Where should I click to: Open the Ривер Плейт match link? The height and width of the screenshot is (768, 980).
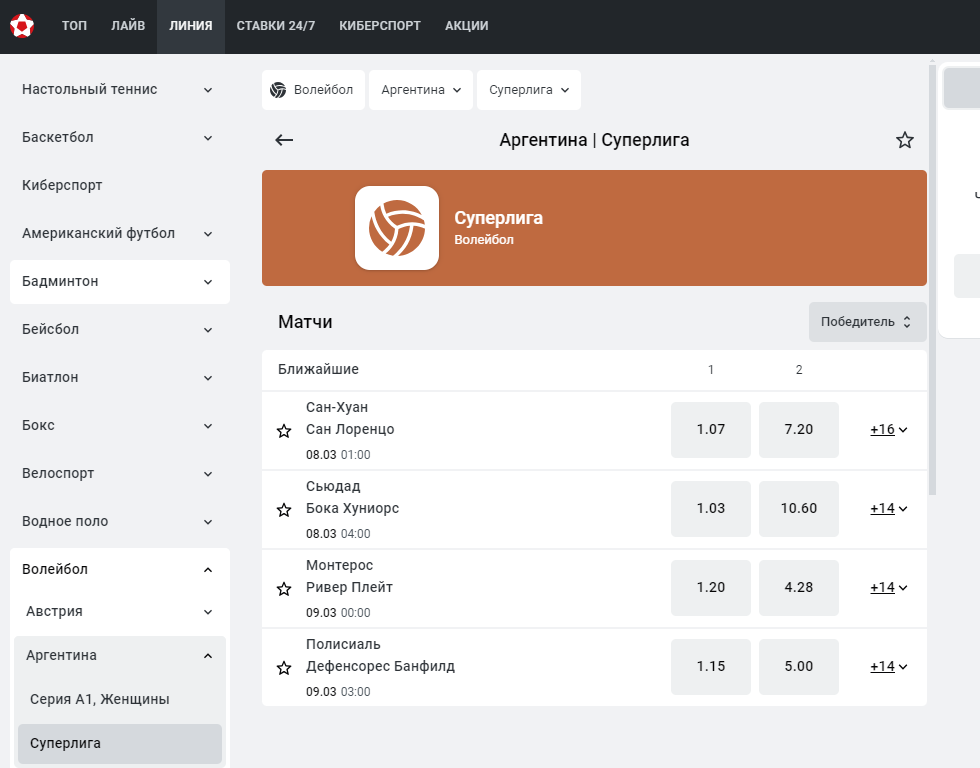tap(349, 587)
